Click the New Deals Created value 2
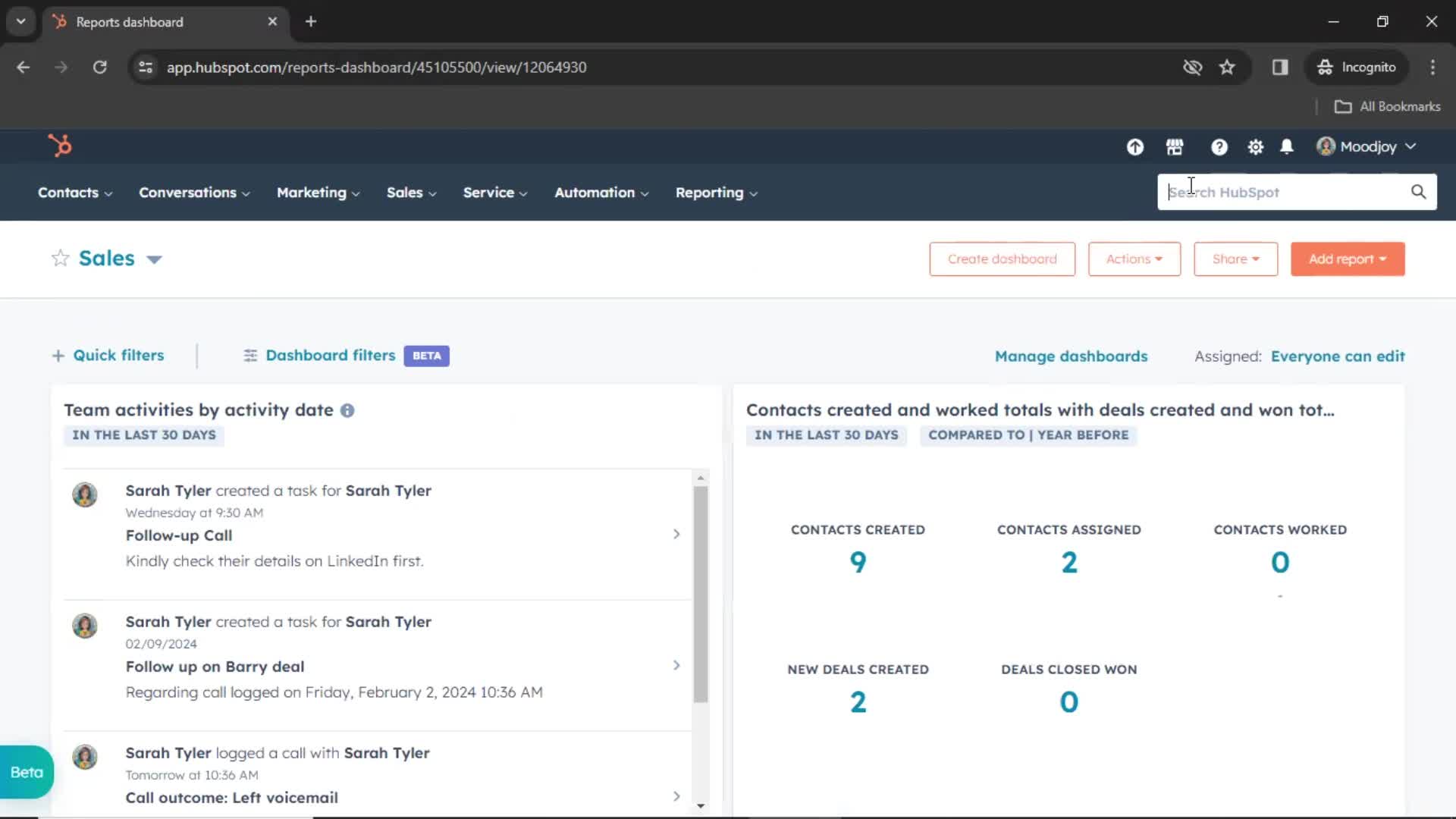Viewport: 1456px width, 819px height. click(x=858, y=701)
